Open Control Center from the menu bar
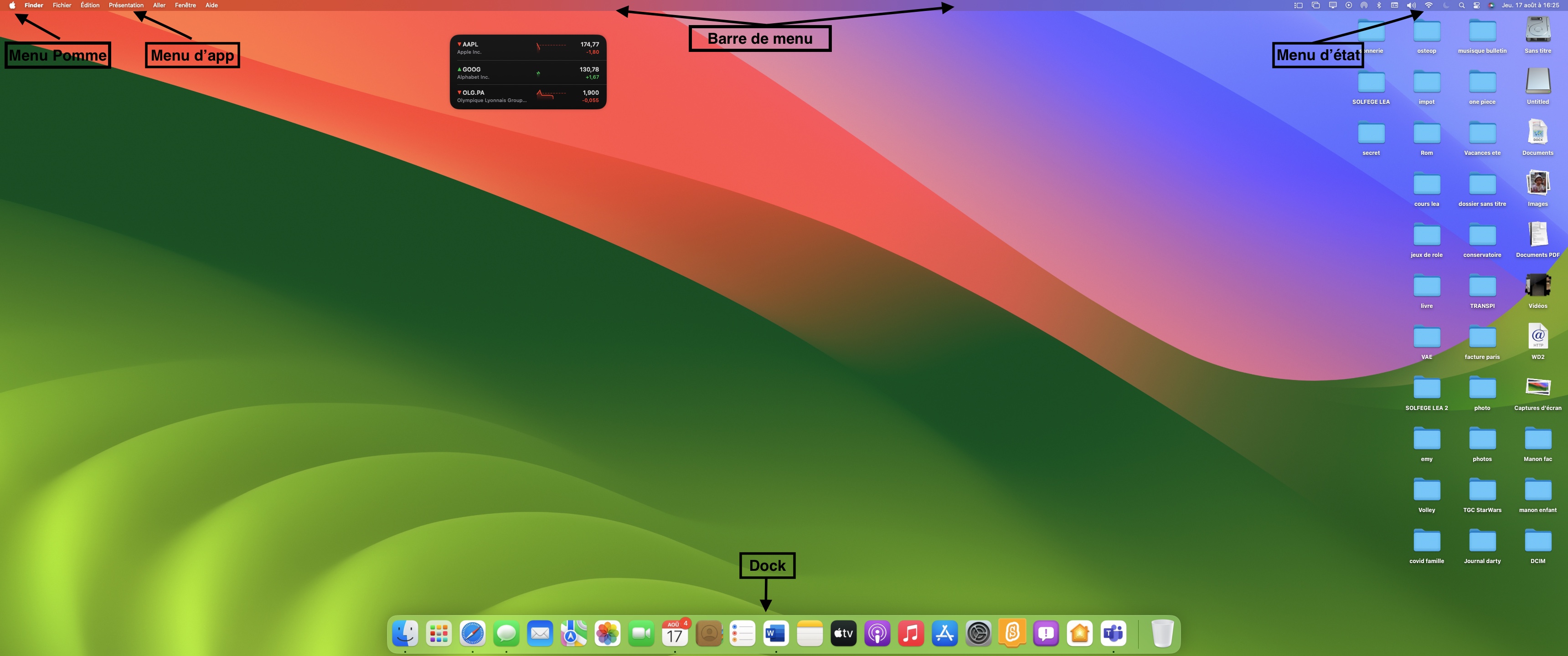Viewport: 1568px width, 656px height. coord(1477,5)
